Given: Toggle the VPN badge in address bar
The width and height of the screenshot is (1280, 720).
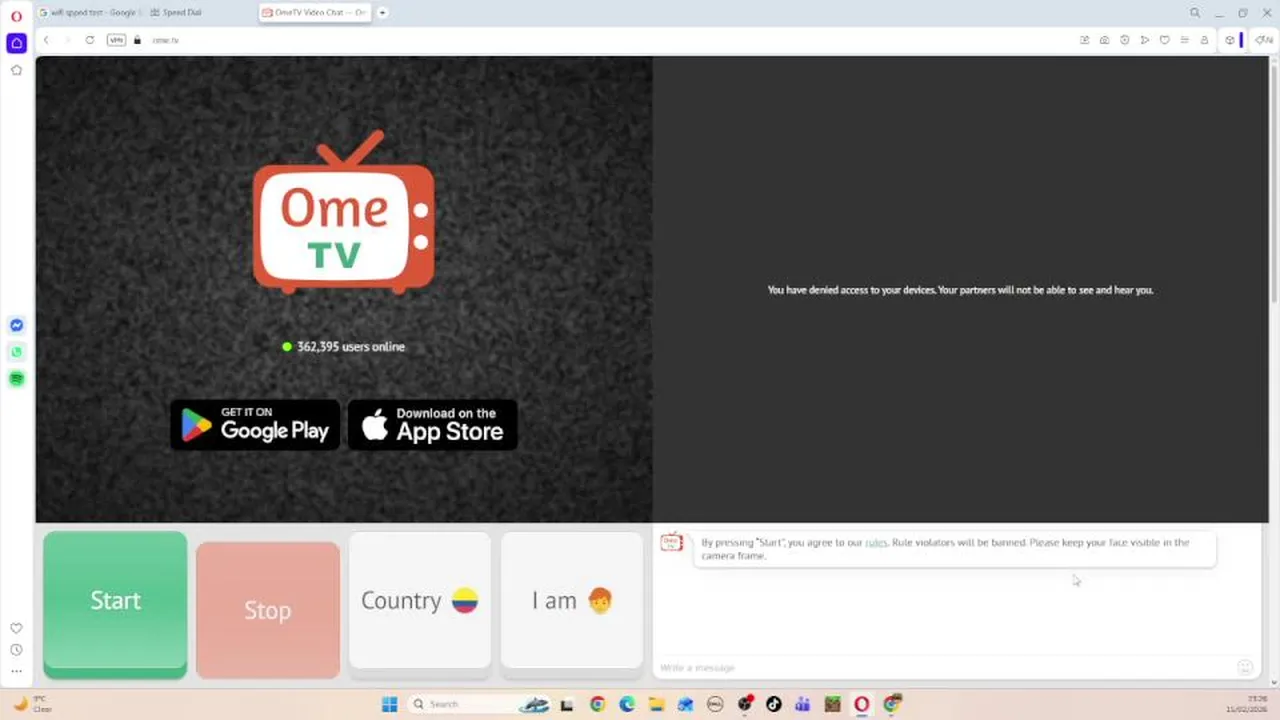Looking at the screenshot, I should 116,40.
